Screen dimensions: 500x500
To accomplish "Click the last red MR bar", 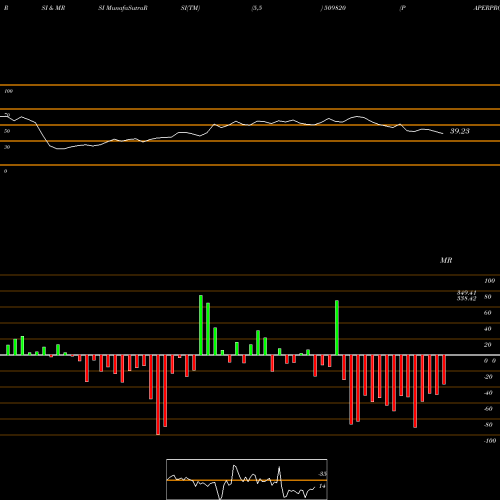I will click(444, 370).
